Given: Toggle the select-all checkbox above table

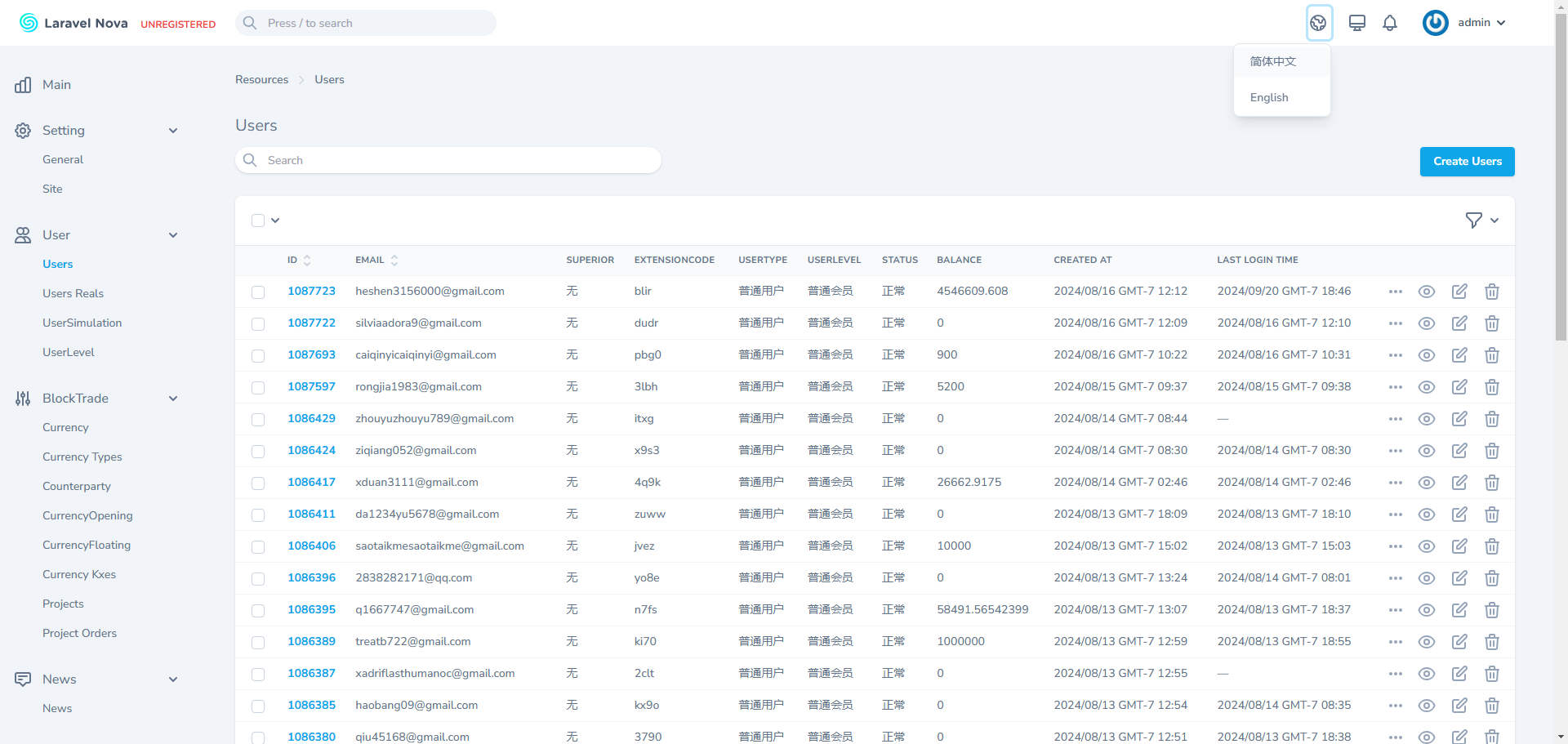Looking at the screenshot, I should click(x=258, y=221).
